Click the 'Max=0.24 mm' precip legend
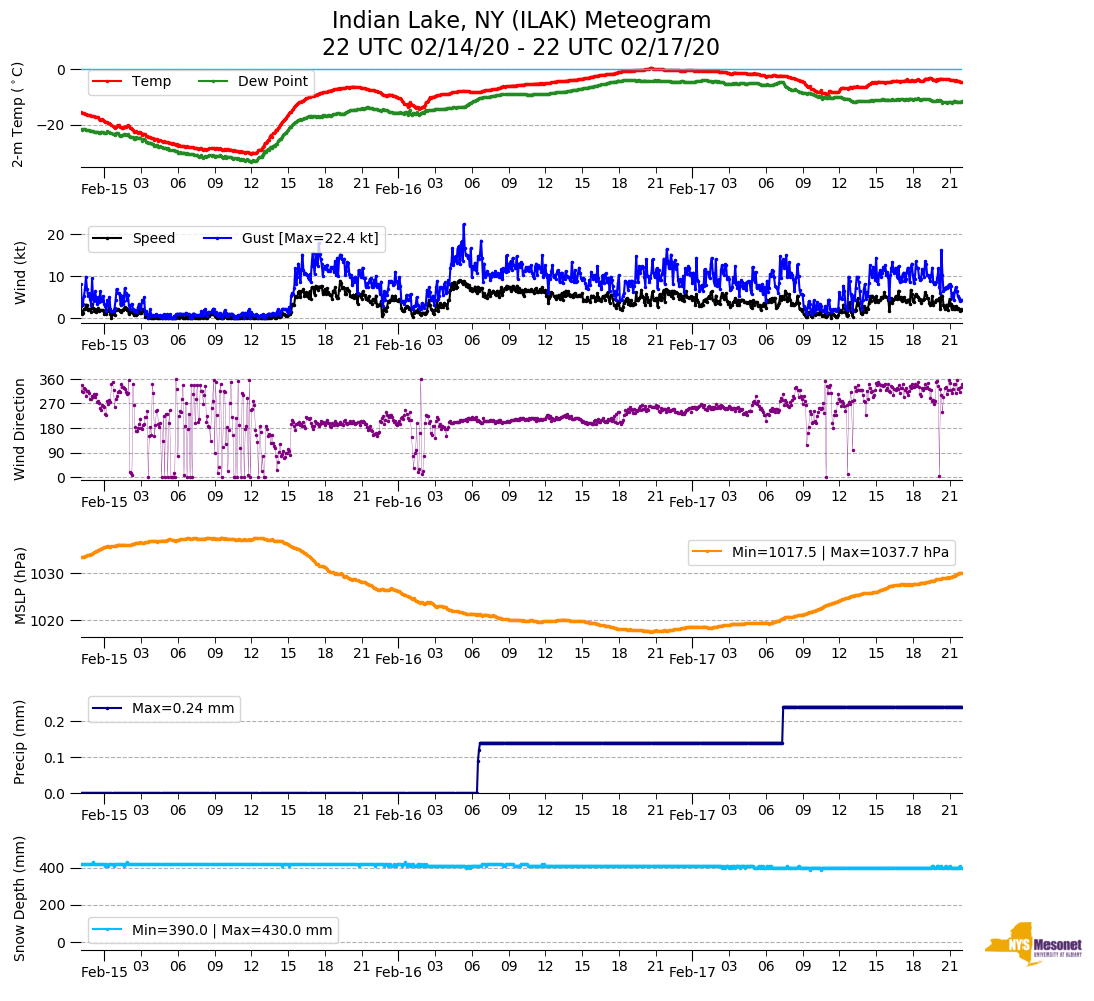The height and width of the screenshot is (1001, 1094). pyautogui.click(x=164, y=709)
